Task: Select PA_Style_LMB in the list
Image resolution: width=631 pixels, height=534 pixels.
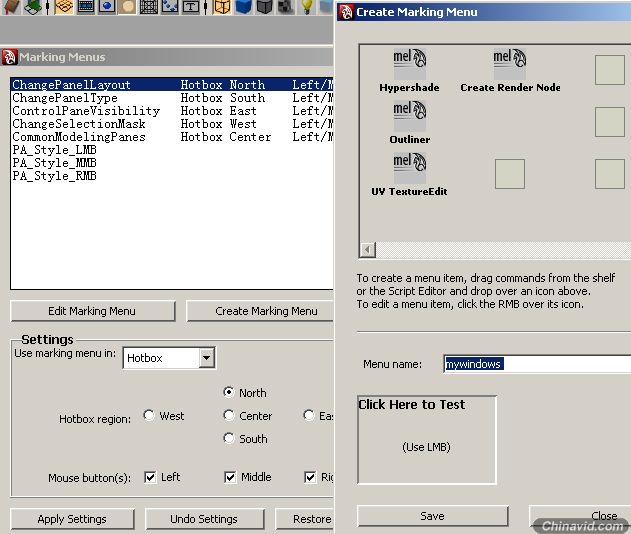Action: click(172, 150)
